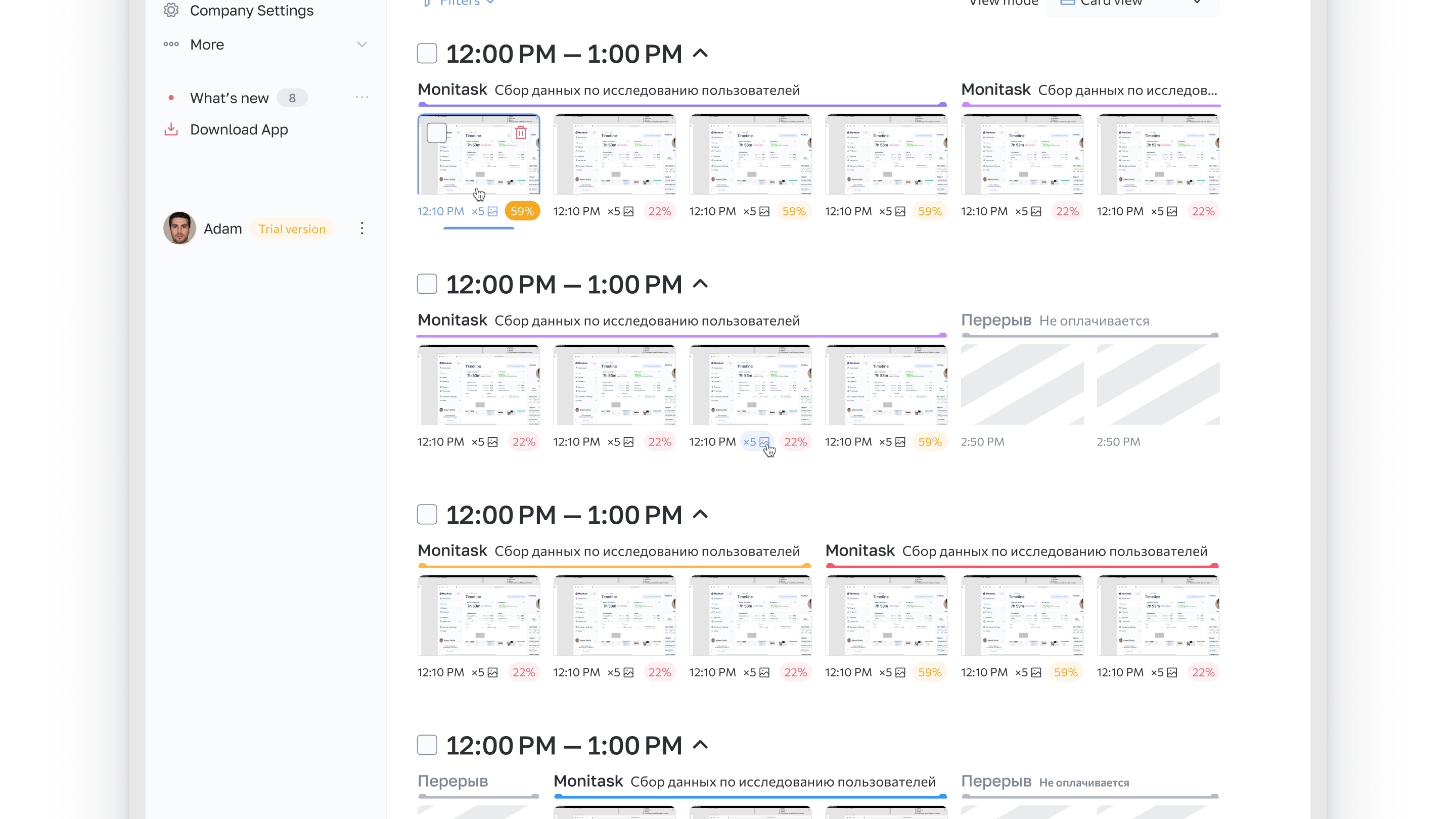Screen dimensions: 1456x819
Task: Click Adam's profile avatar
Action: coord(179,229)
